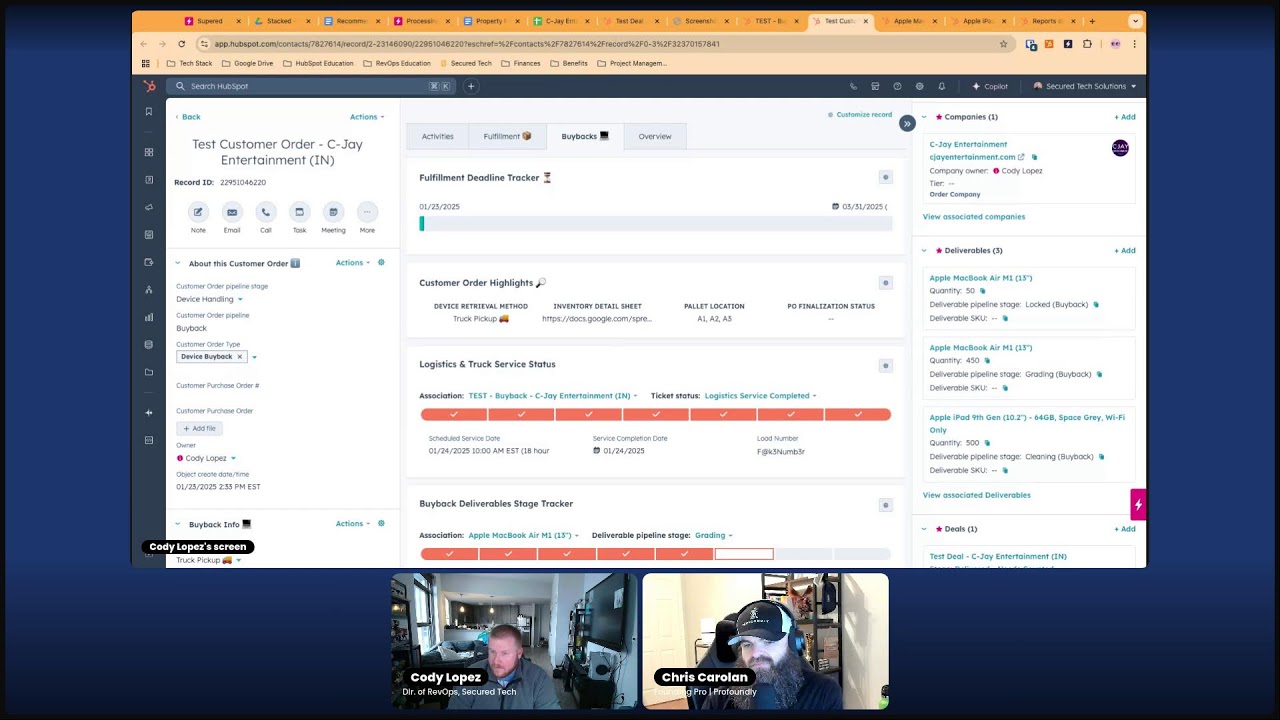Open the Tech Stack bookmarks folder
Screen dimensions: 1280x720
point(190,63)
